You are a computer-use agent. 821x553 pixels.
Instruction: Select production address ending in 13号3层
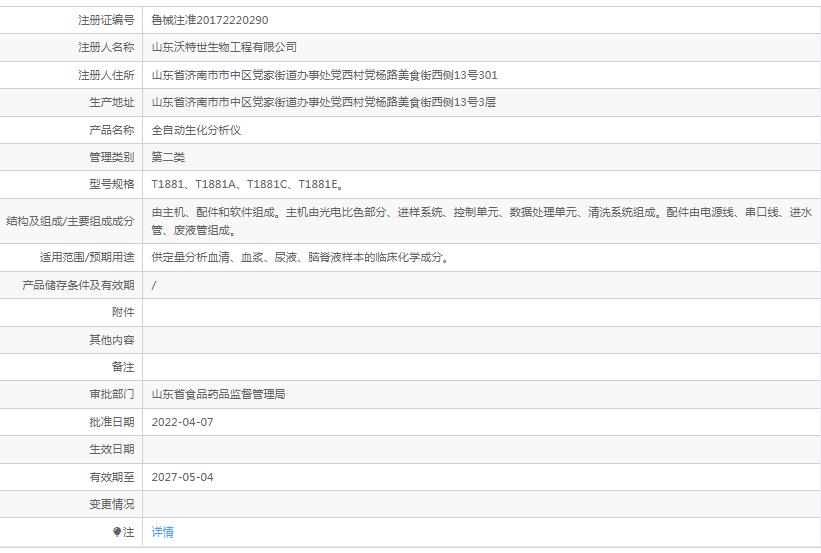coord(324,102)
